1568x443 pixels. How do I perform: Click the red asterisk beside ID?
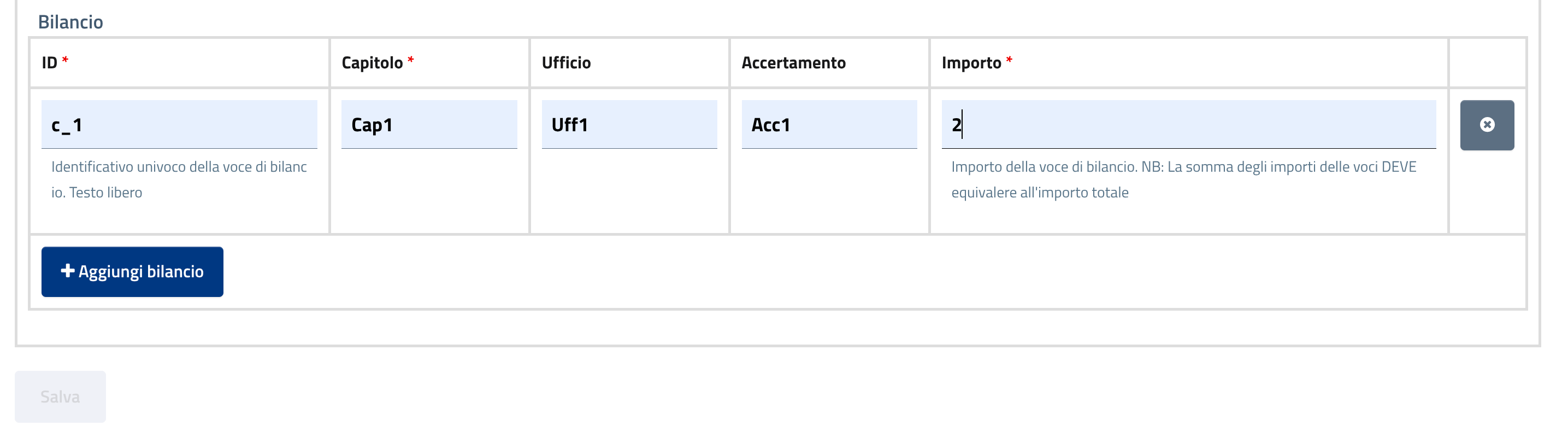click(65, 60)
